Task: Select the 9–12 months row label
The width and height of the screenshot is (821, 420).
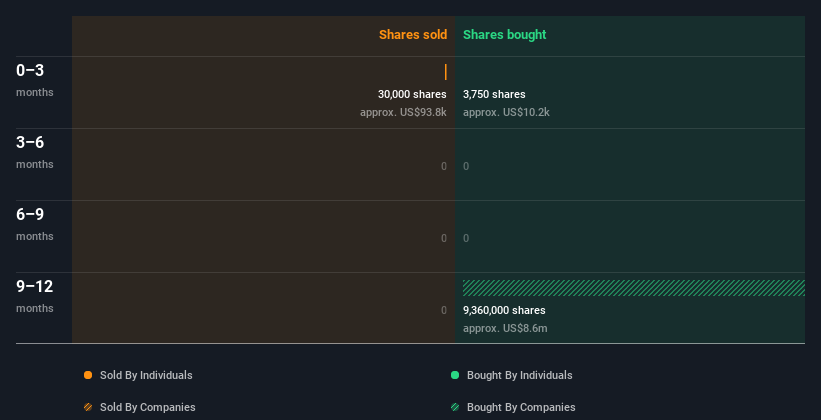Action: [35, 296]
